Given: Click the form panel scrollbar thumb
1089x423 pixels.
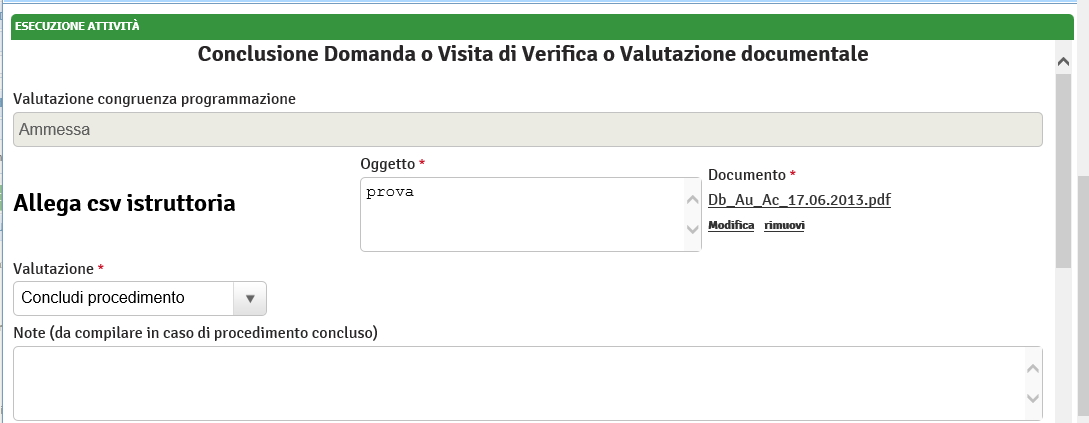Looking at the screenshot, I should tap(1064, 170).
